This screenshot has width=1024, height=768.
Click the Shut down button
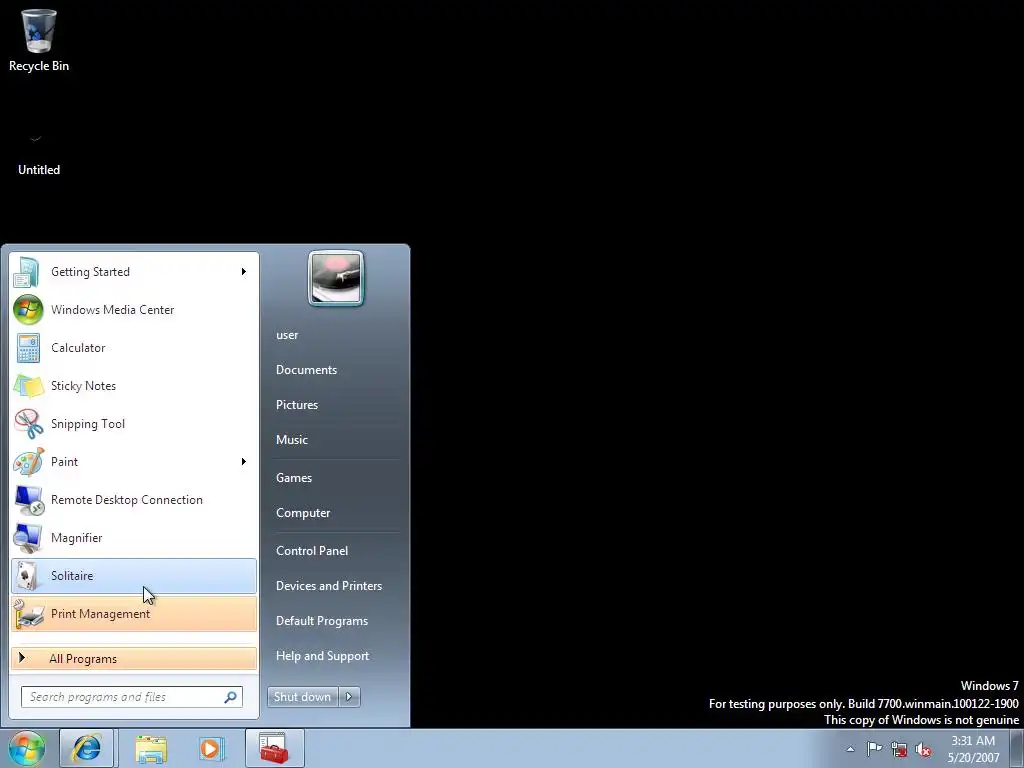tap(303, 697)
